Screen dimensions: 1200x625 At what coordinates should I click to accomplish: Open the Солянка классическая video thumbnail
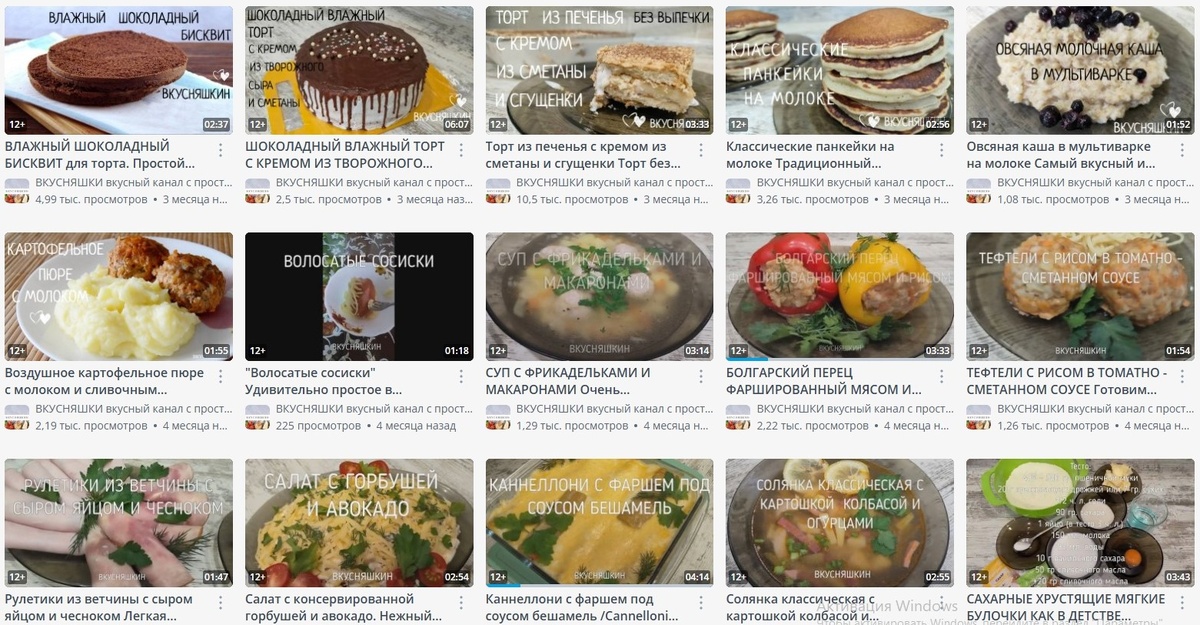tap(840, 523)
